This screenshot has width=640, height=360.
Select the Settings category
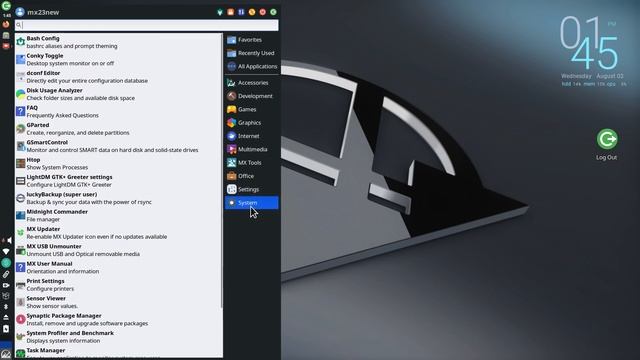[251, 189]
